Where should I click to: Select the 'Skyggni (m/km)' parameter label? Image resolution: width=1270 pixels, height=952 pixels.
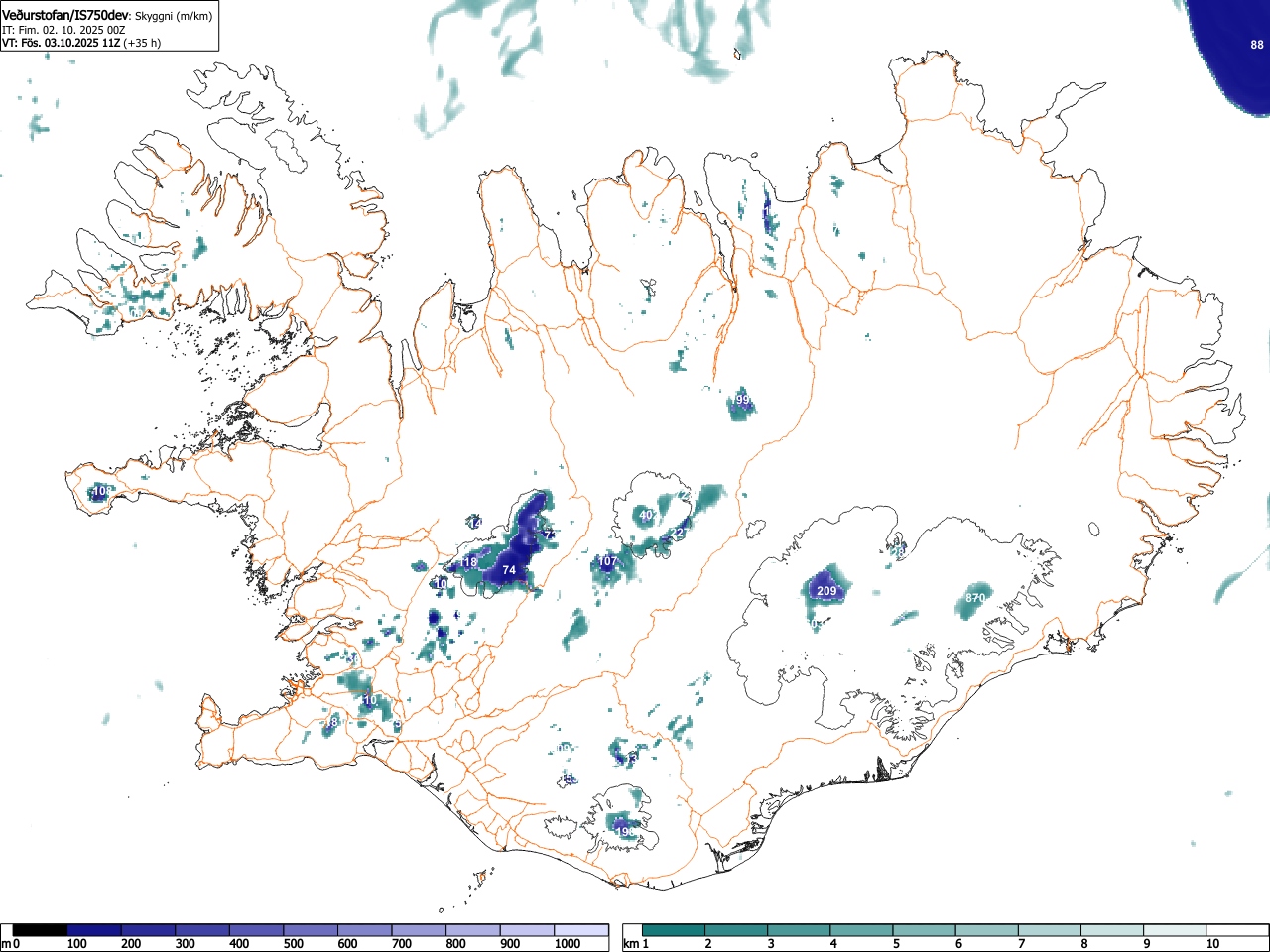175,16
